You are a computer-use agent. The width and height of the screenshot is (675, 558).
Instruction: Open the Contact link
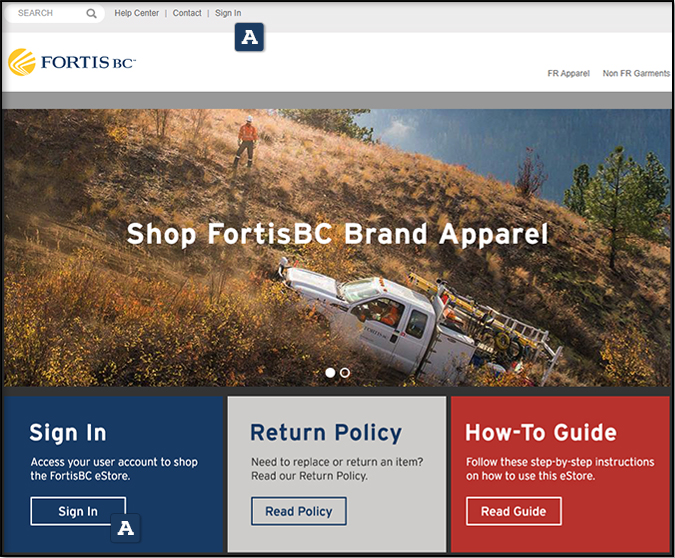click(x=187, y=13)
